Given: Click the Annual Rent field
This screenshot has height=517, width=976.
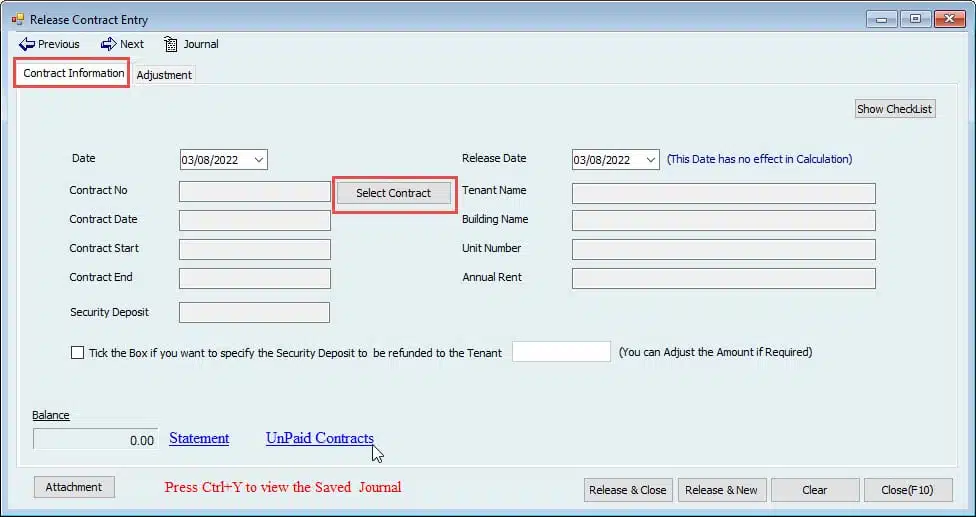Looking at the screenshot, I should 724,279.
